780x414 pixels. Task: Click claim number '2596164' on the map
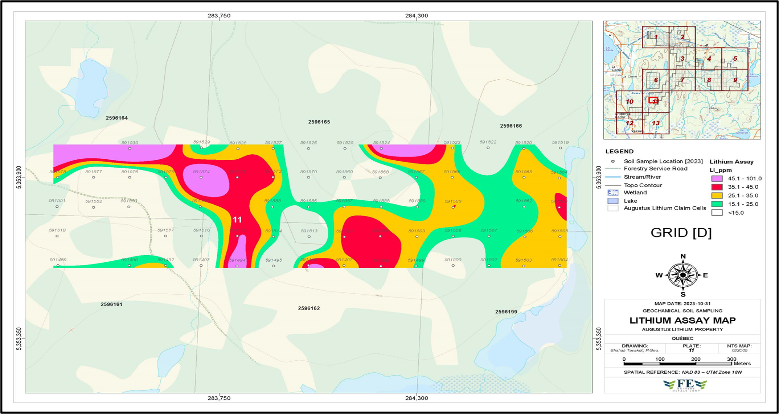click(x=117, y=118)
